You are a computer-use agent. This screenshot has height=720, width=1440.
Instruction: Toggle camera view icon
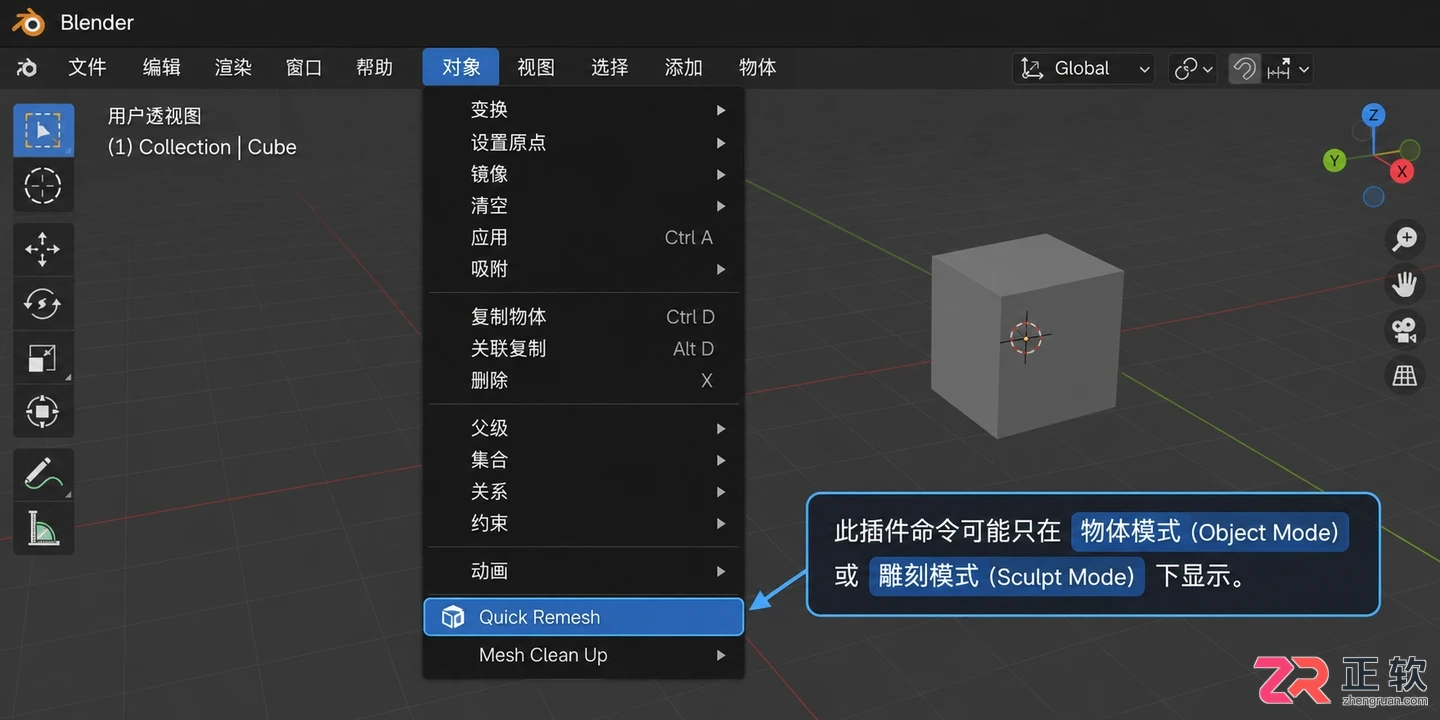[1405, 329]
